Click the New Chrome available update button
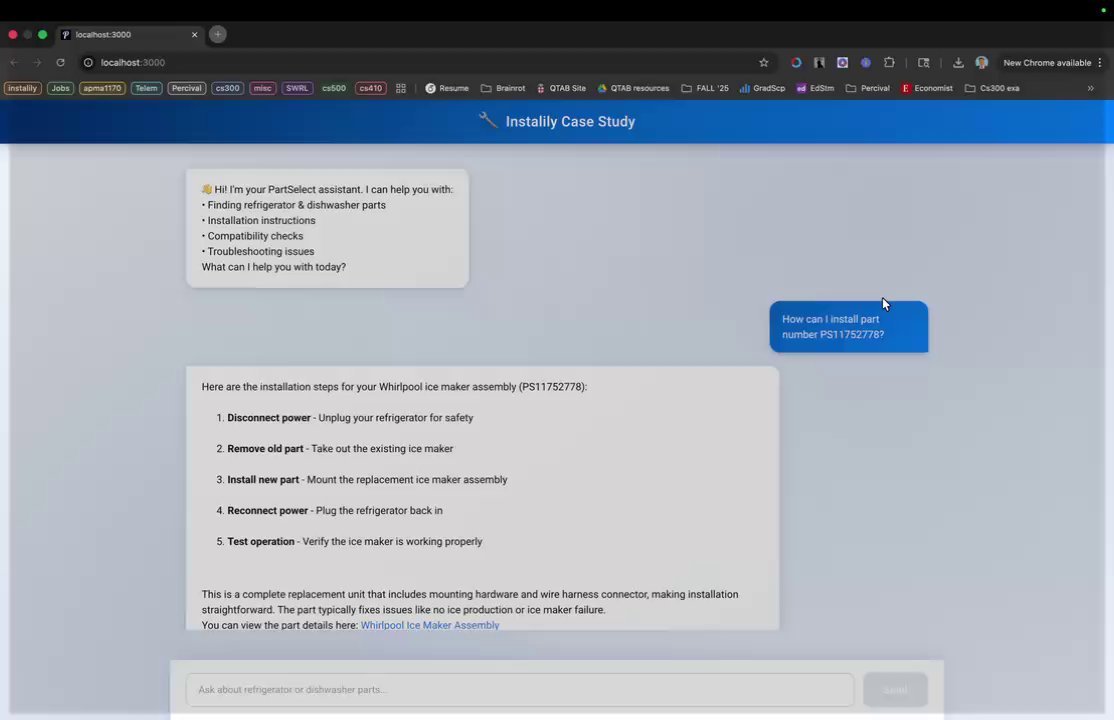This screenshot has height=720, width=1114. coord(1047,63)
